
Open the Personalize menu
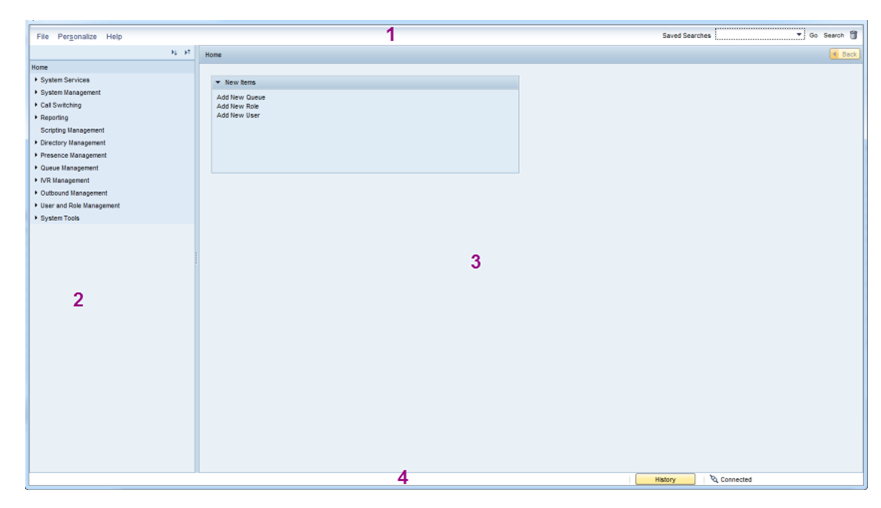(x=77, y=36)
